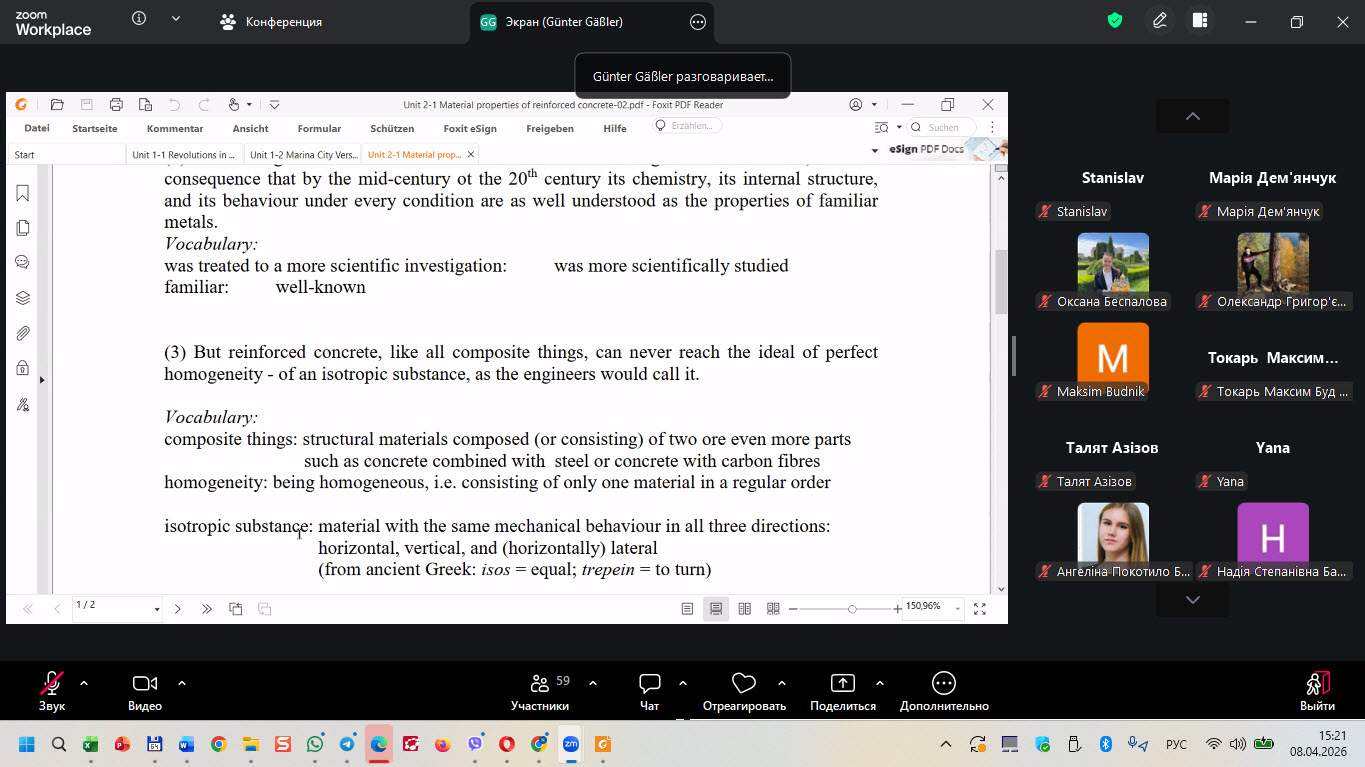Expand video options arrow next to Видео
This screenshot has height=767, width=1365.
point(182,683)
